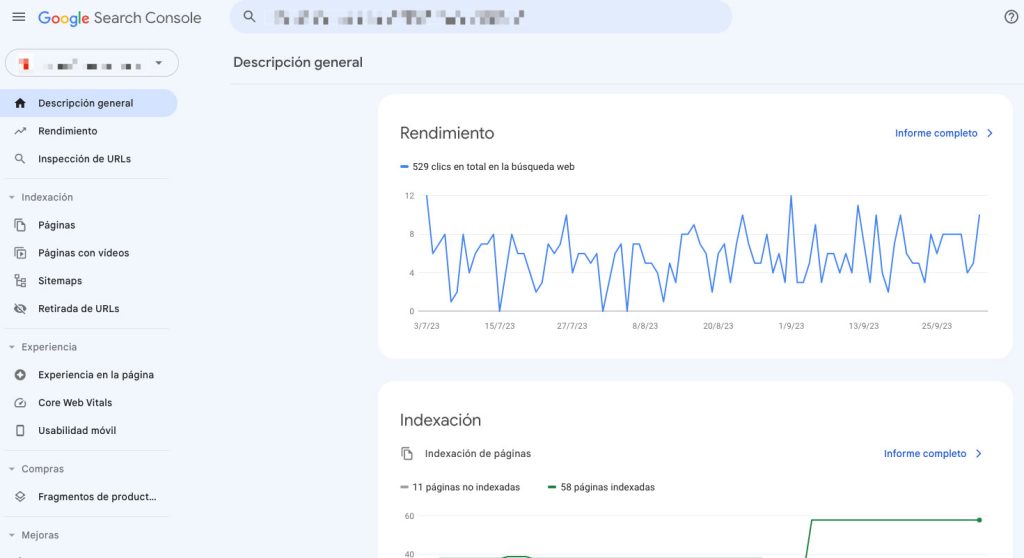Click the Experiencia en la página icon

pyautogui.click(x=20, y=375)
